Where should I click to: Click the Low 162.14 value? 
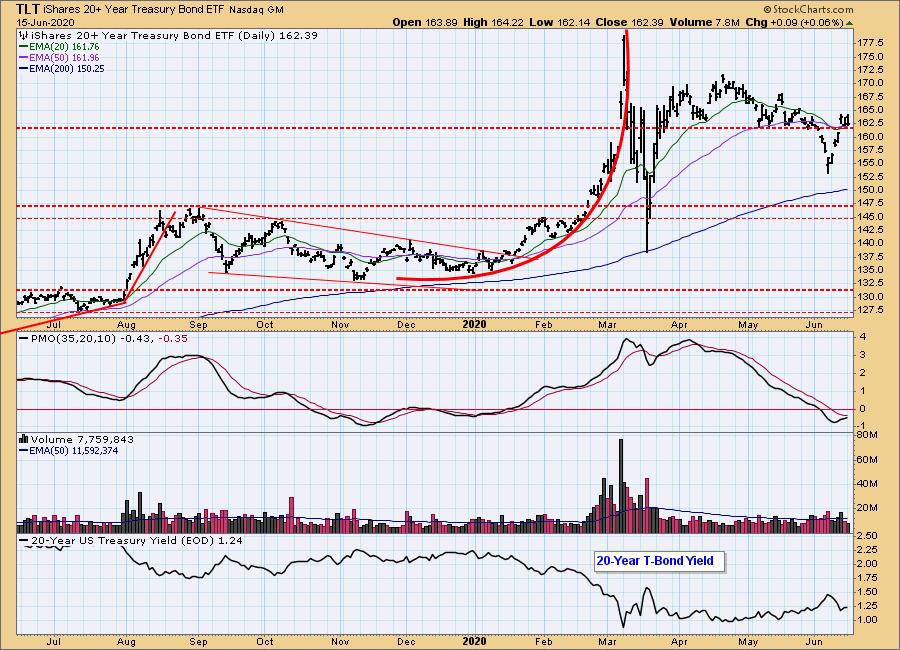click(560, 22)
